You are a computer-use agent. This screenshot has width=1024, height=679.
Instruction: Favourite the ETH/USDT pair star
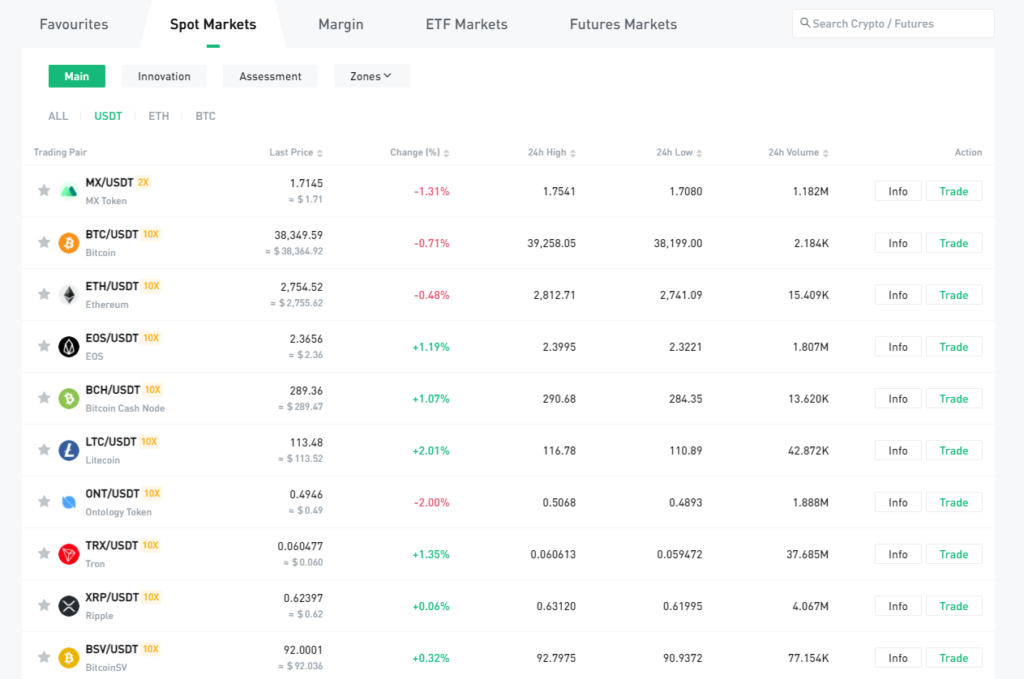44,294
